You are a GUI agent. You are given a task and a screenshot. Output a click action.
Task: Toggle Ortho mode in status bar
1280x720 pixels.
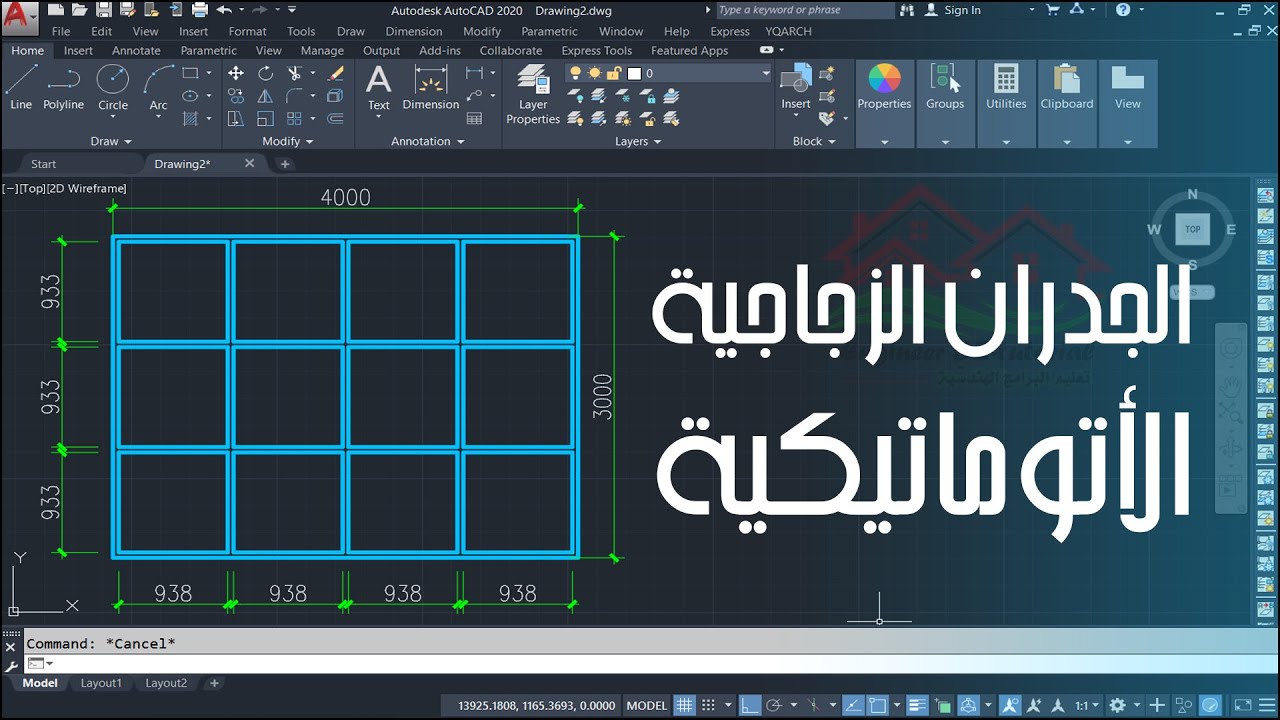click(749, 705)
